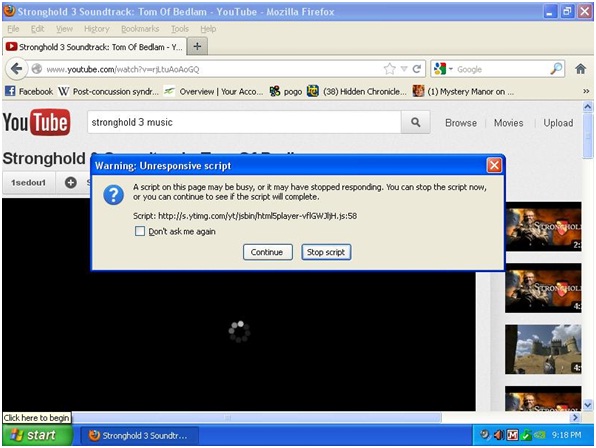This screenshot has height=448, width=596.
Task: Click Continue in unresponsive script dialog
Action: [x=268, y=252]
